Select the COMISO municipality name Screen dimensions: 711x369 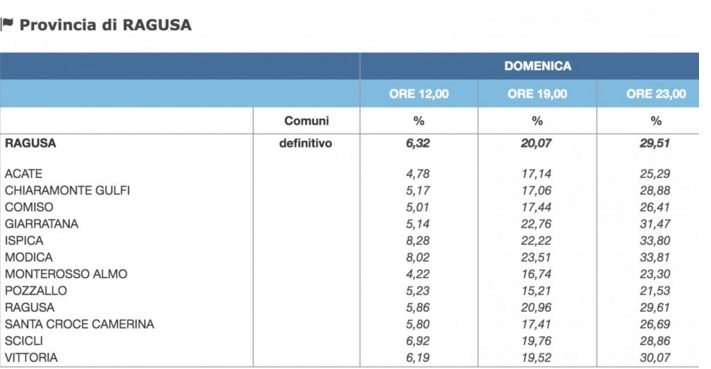(x=29, y=207)
